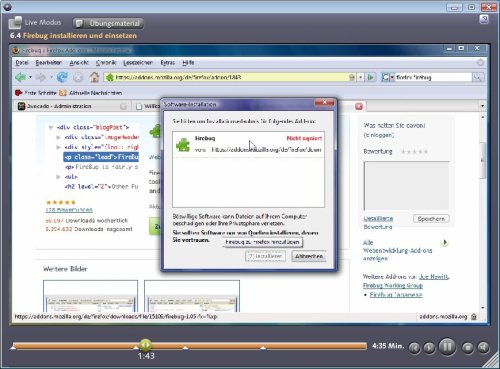Click the search magnifier icon
Viewport: 500px width, 369px height.
coord(477,77)
